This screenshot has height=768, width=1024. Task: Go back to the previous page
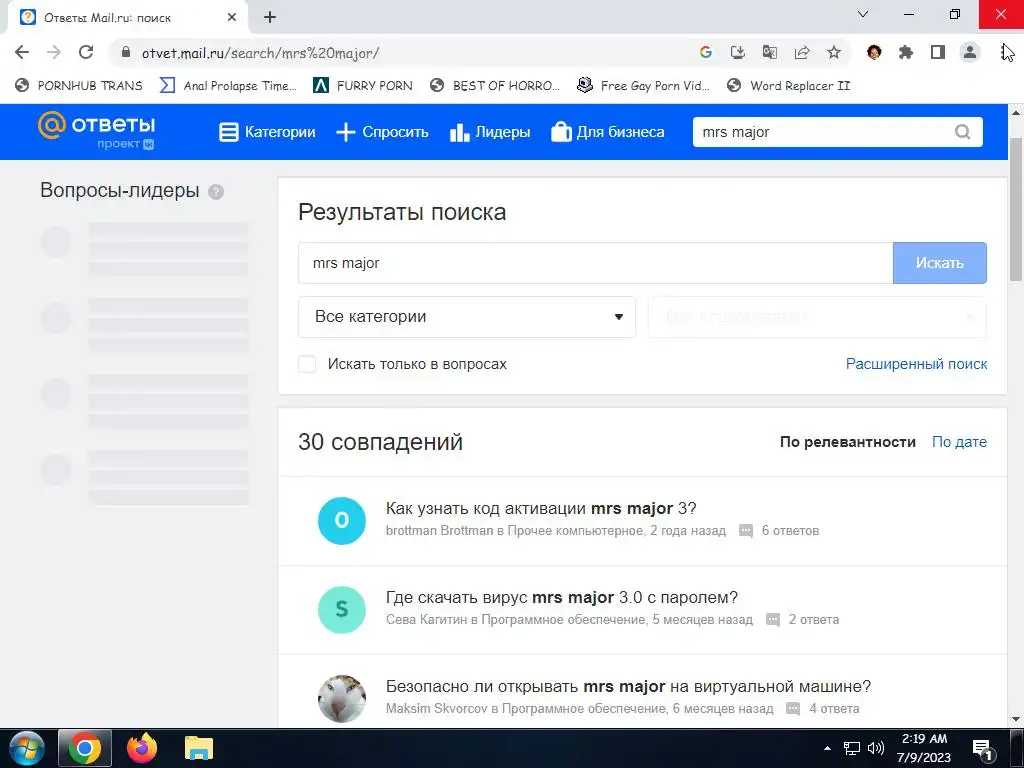point(22,52)
